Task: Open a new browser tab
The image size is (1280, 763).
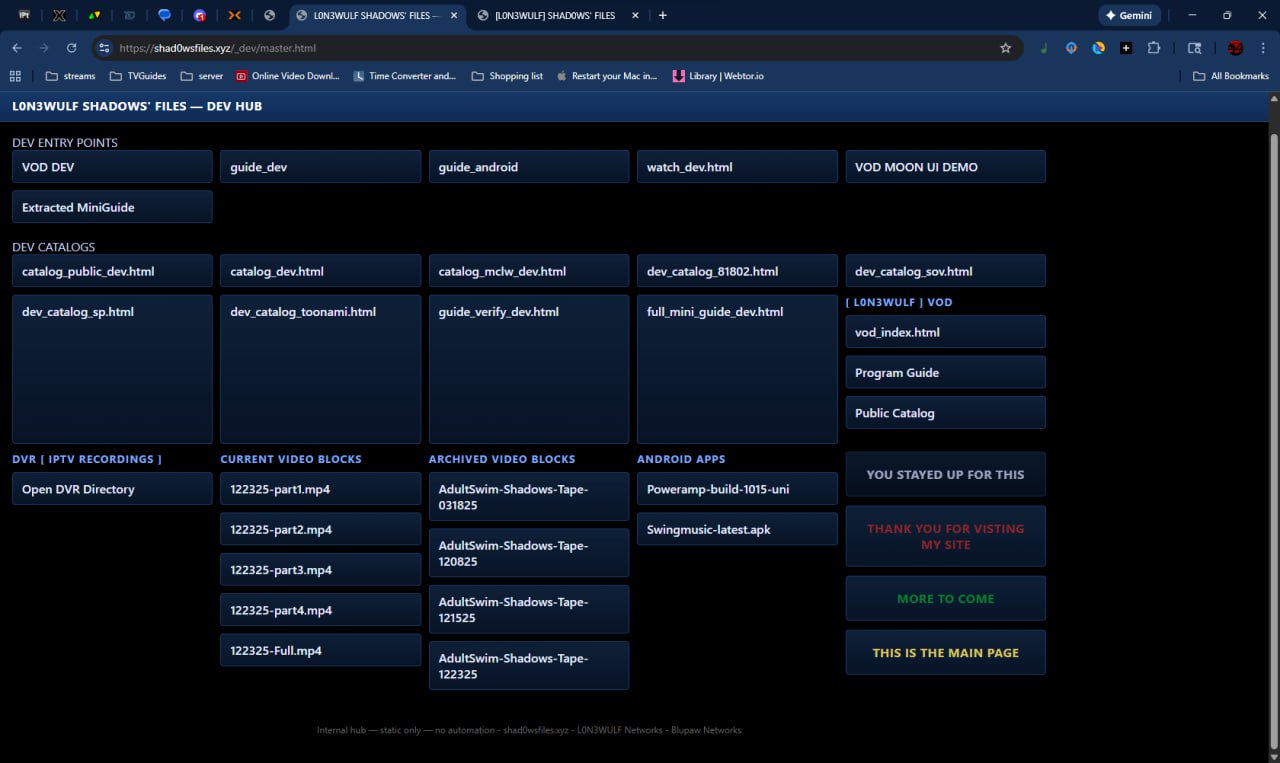Action: 662,15
